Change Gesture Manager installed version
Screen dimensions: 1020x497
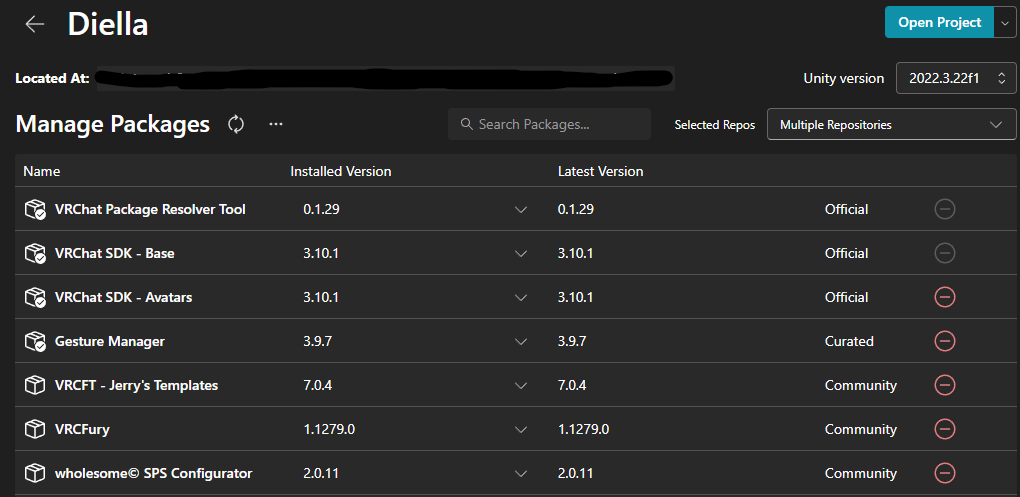pos(520,341)
